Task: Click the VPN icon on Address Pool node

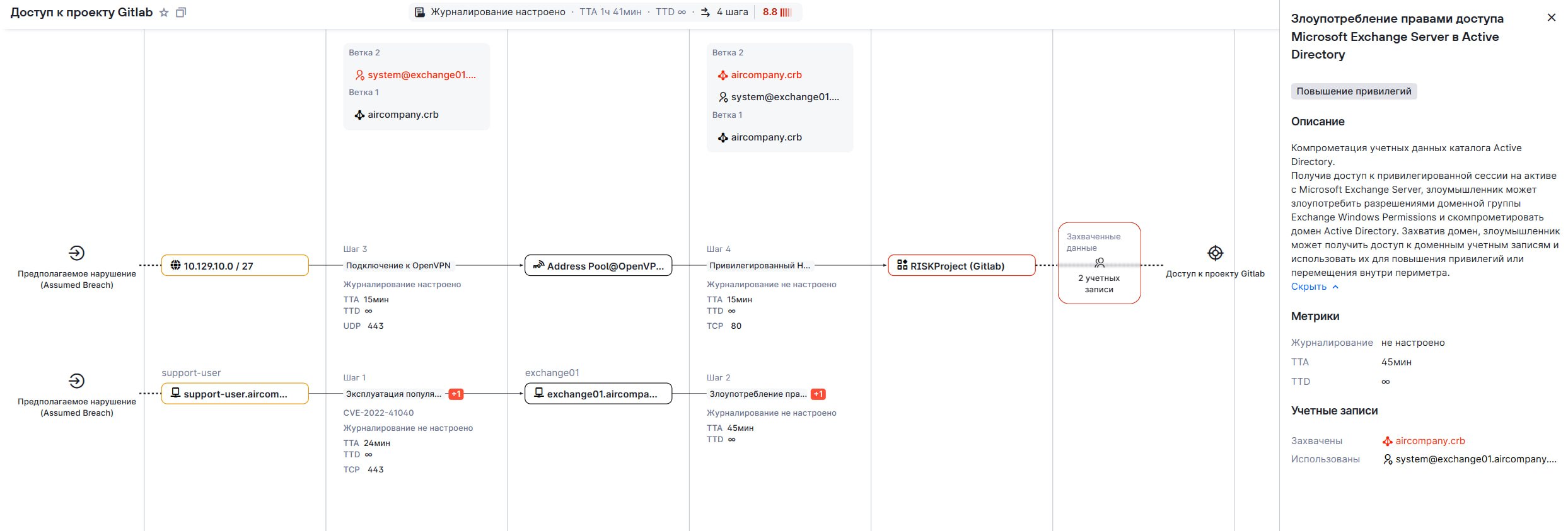Action: [x=539, y=265]
